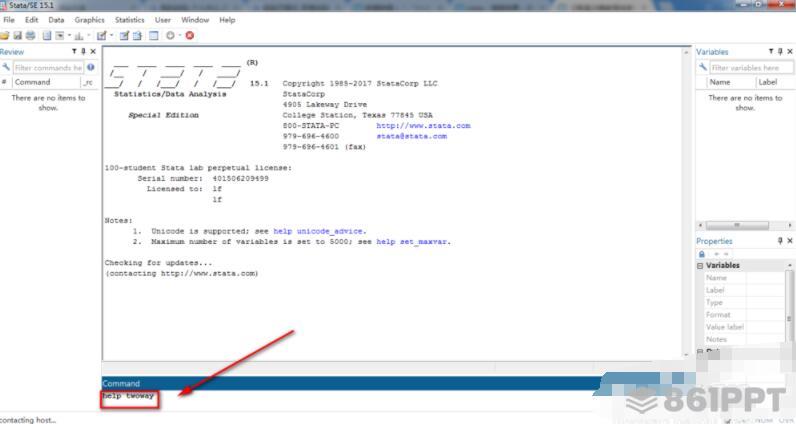
Task: Collapse the Variables section in Properties
Action: (700, 266)
